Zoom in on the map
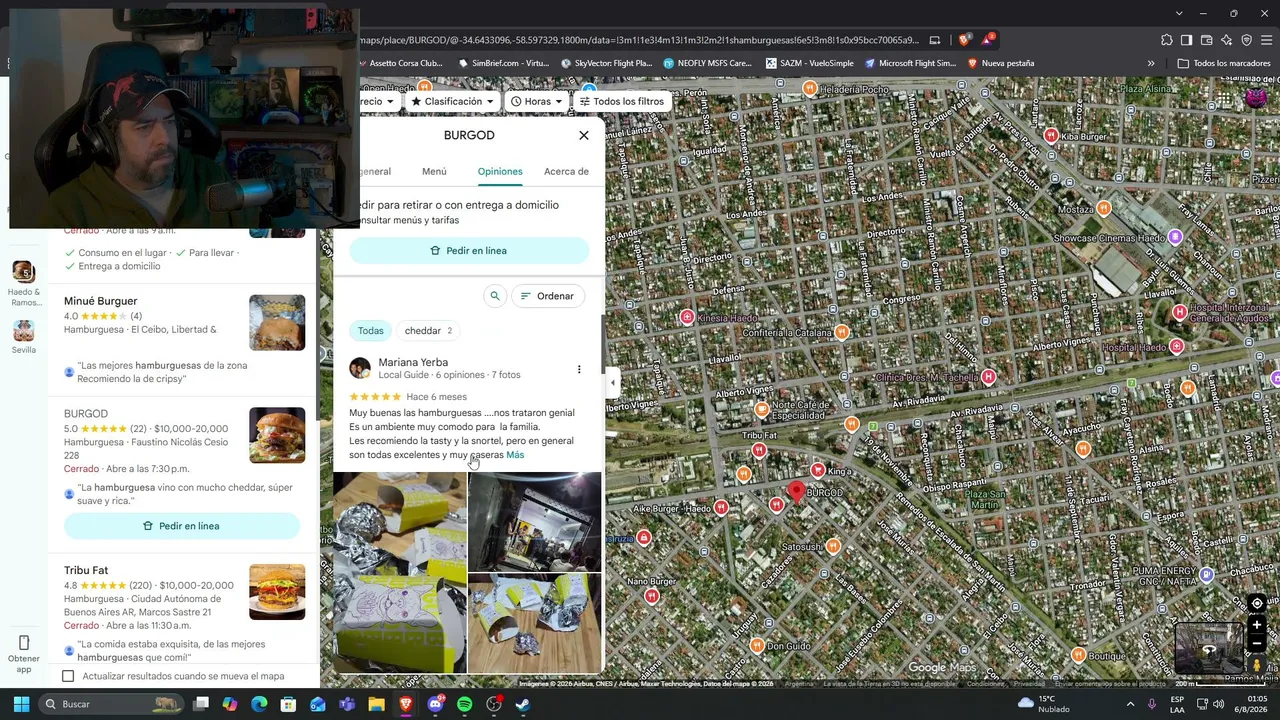 click(x=1257, y=625)
